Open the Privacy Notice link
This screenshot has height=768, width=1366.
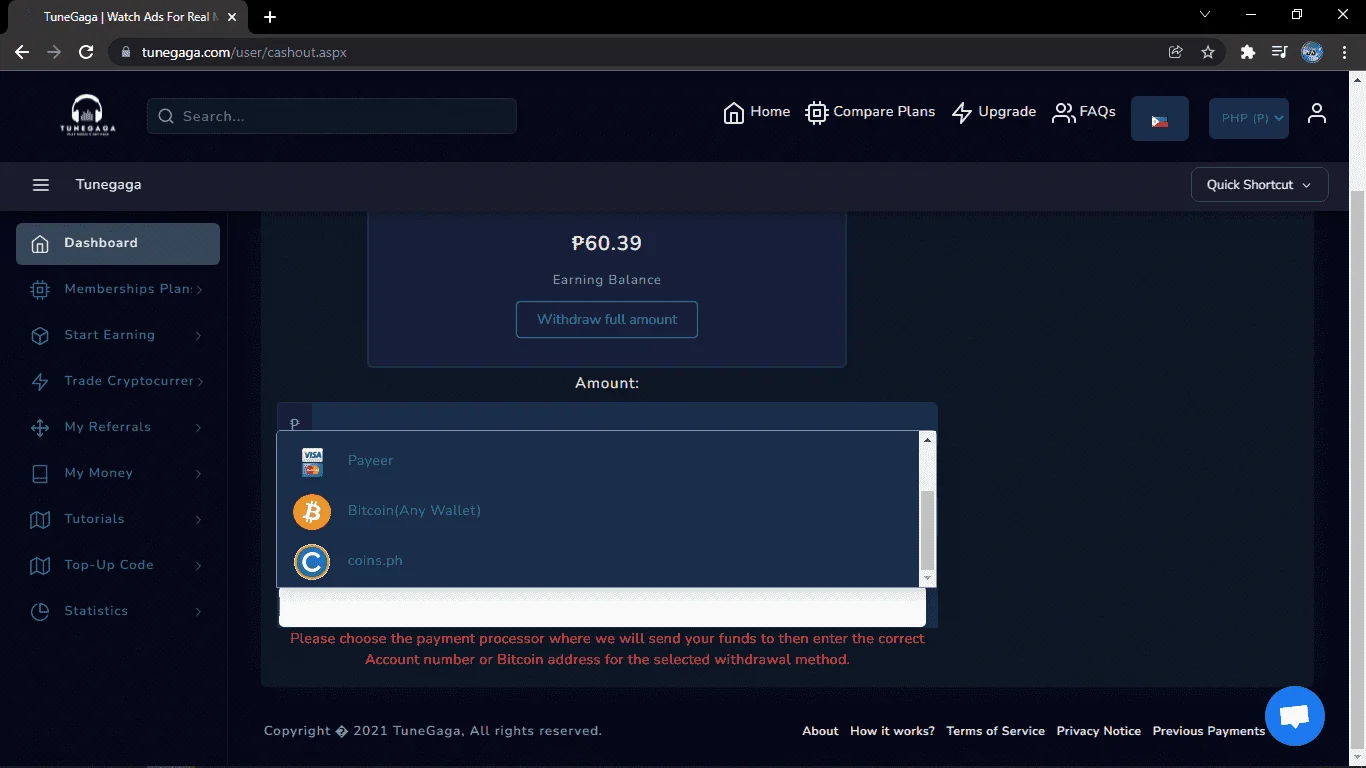(x=1098, y=731)
